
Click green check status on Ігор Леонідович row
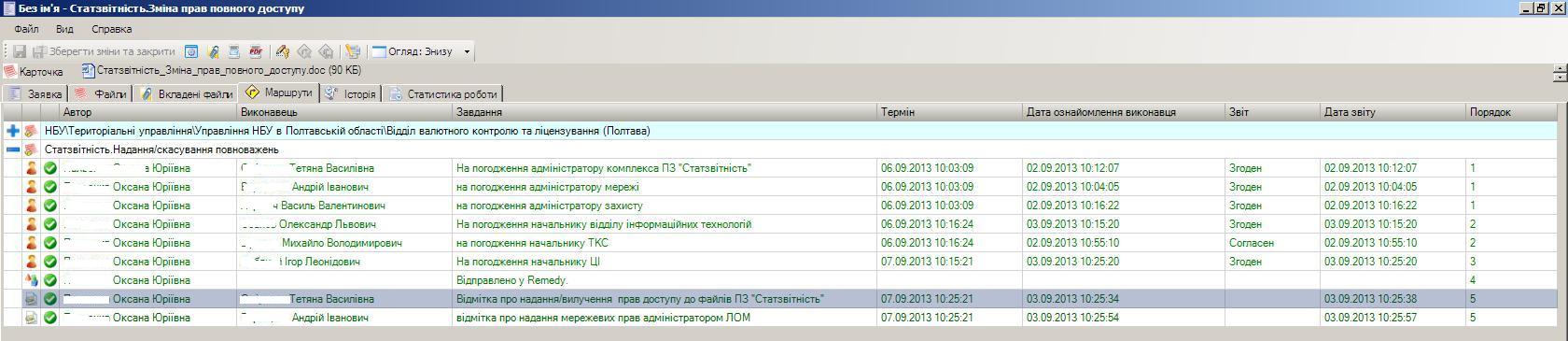50,262
